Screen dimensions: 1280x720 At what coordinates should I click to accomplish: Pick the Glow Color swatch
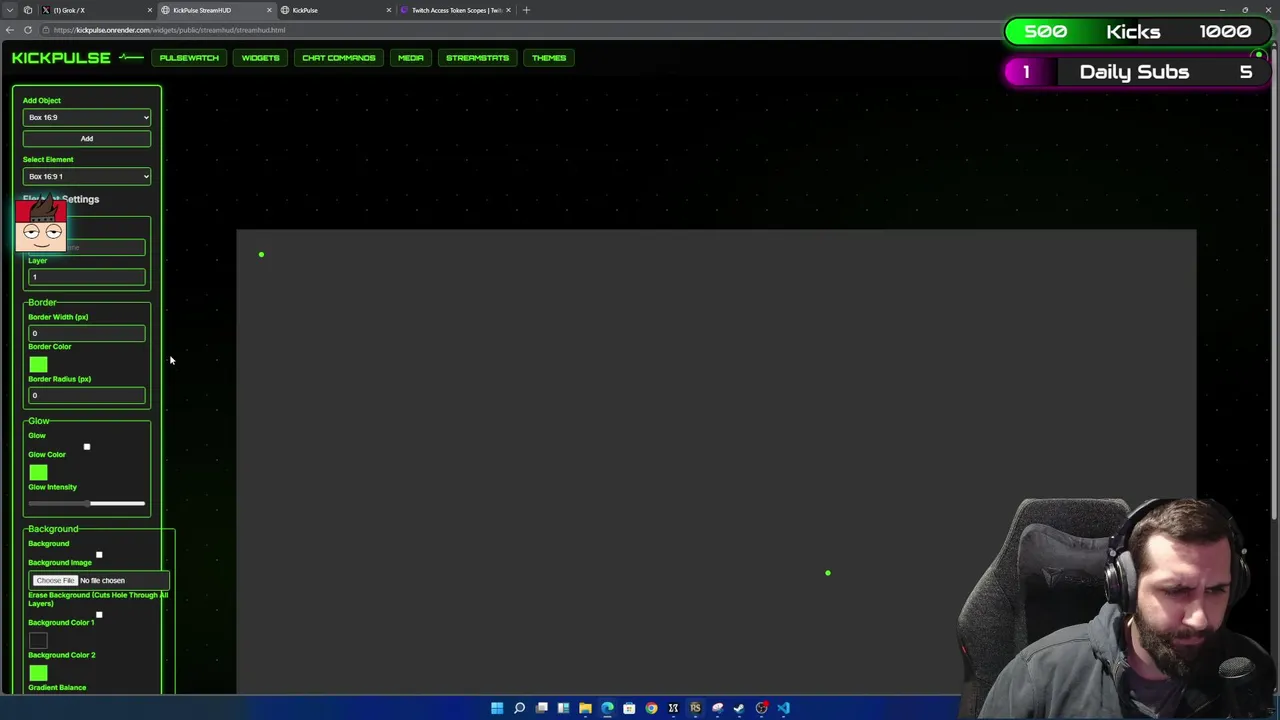click(38, 472)
